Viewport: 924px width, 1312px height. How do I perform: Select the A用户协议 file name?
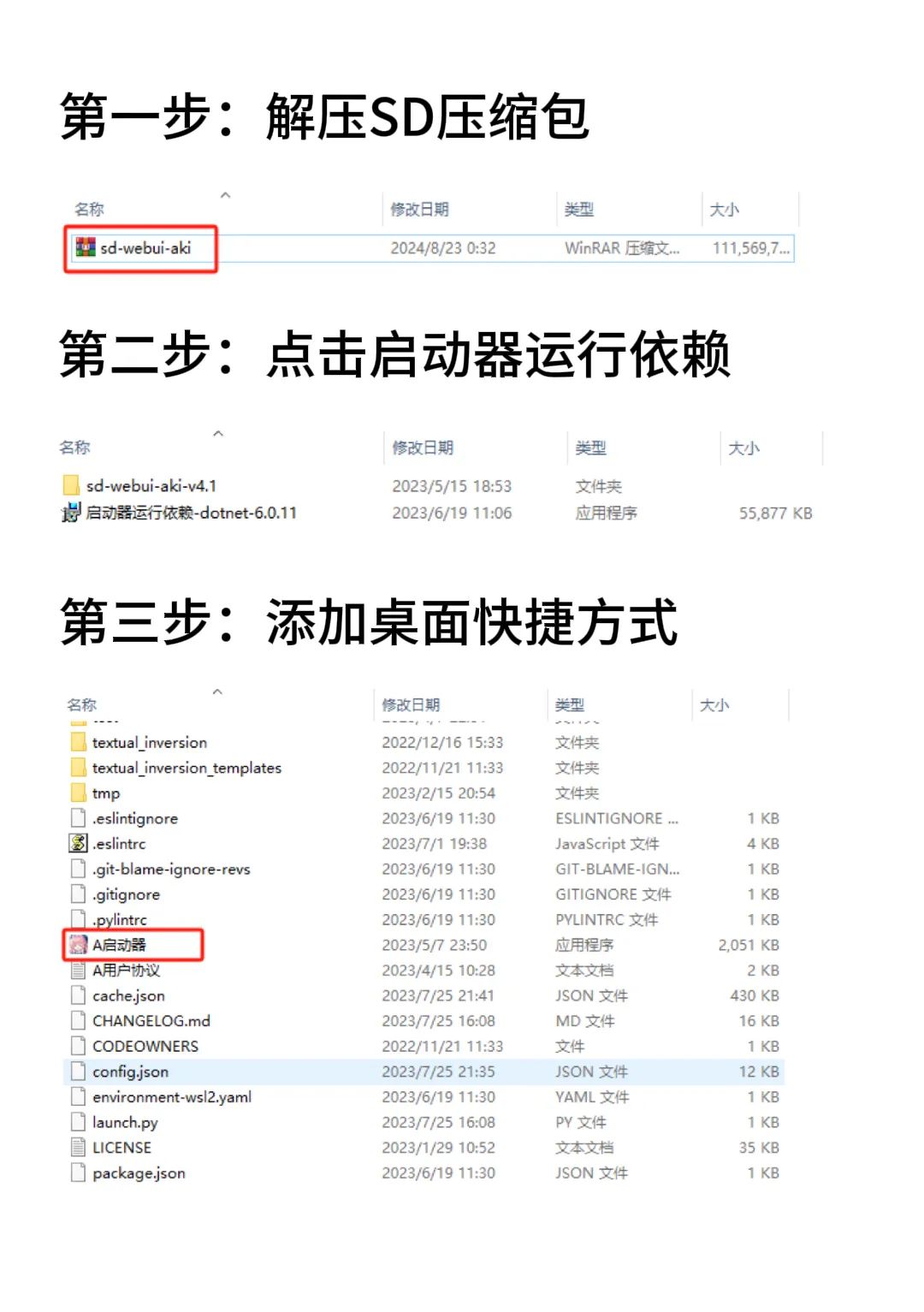click(126, 971)
